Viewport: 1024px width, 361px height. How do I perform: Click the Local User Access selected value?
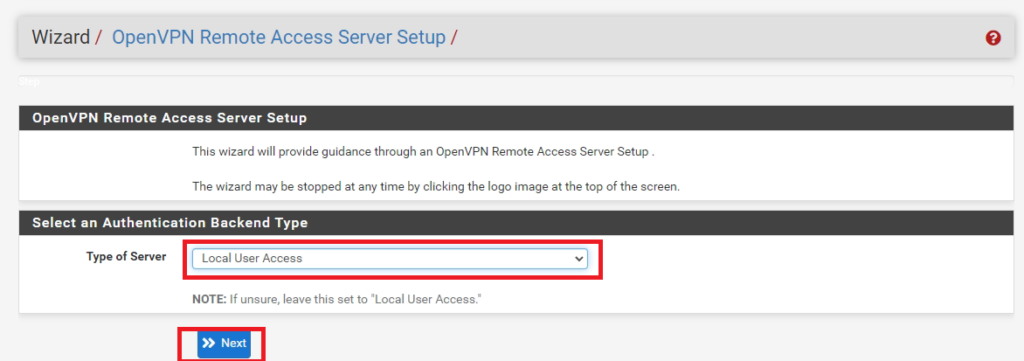point(252,259)
